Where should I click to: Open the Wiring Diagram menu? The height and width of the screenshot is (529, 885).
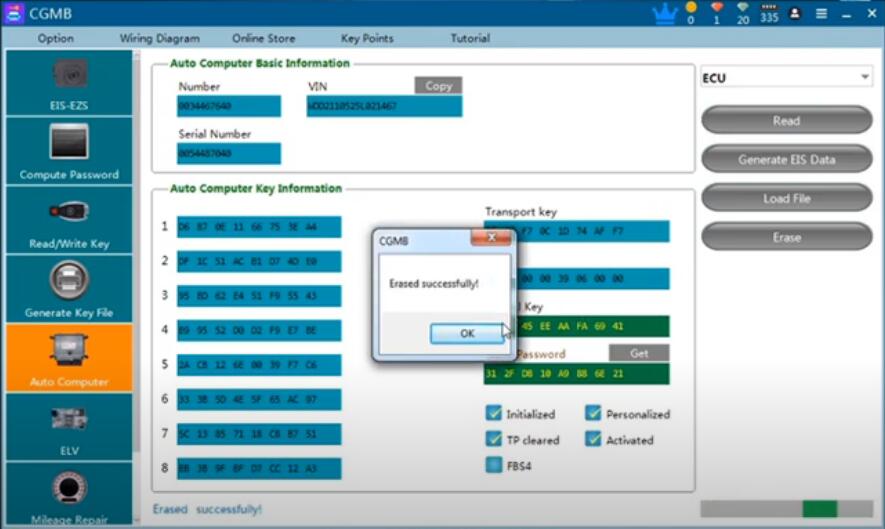click(x=159, y=38)
